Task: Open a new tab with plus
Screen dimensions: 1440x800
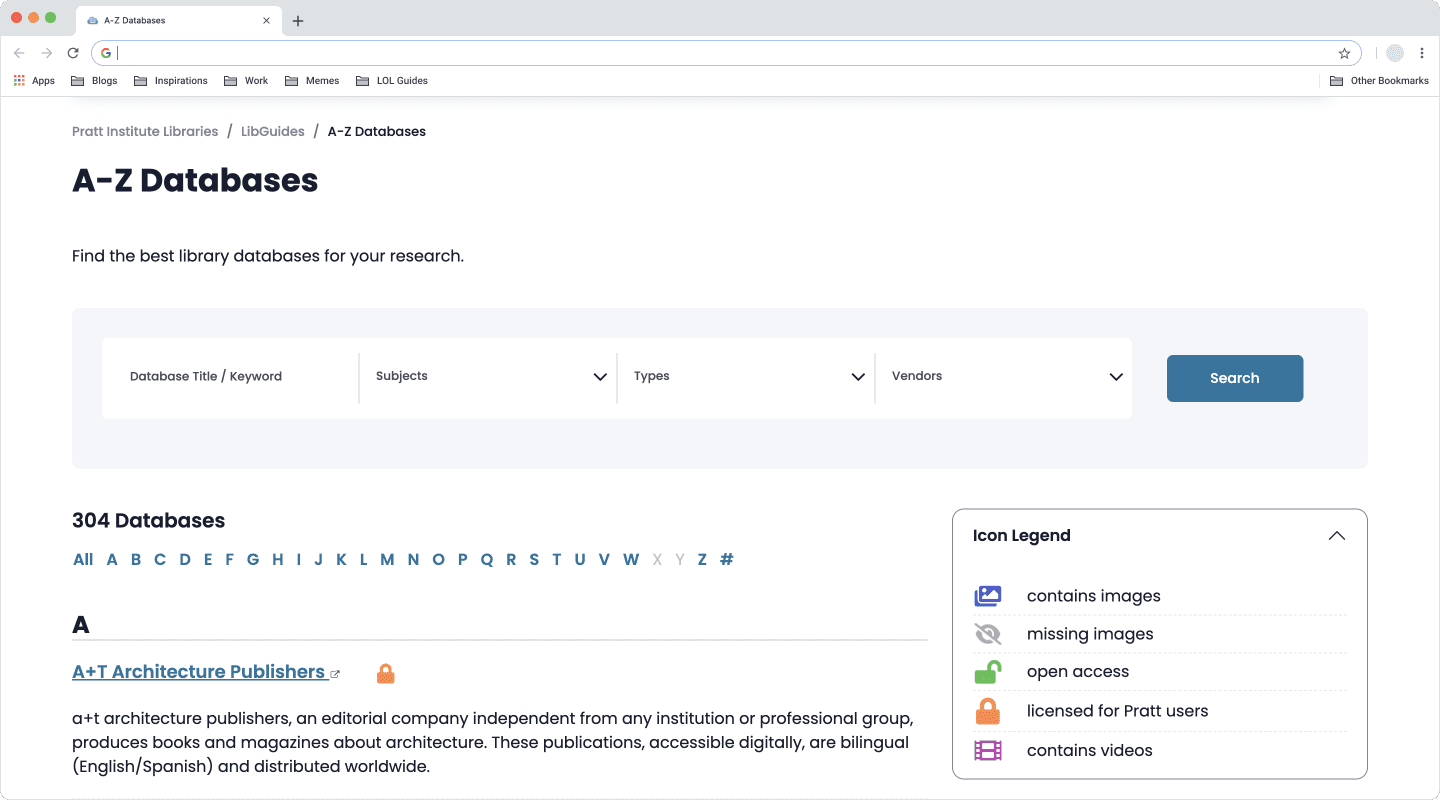Action: click(x=298, y=21)
